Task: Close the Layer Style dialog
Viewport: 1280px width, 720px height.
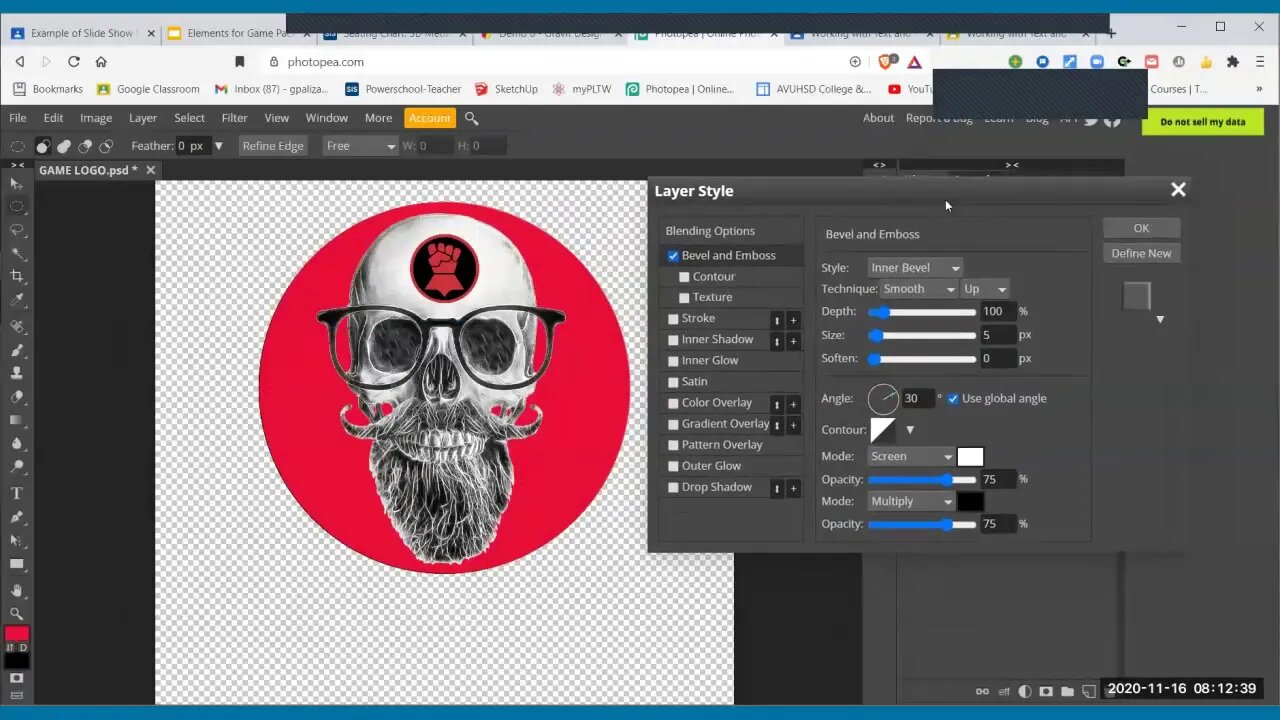Action: pos(1178,190)
